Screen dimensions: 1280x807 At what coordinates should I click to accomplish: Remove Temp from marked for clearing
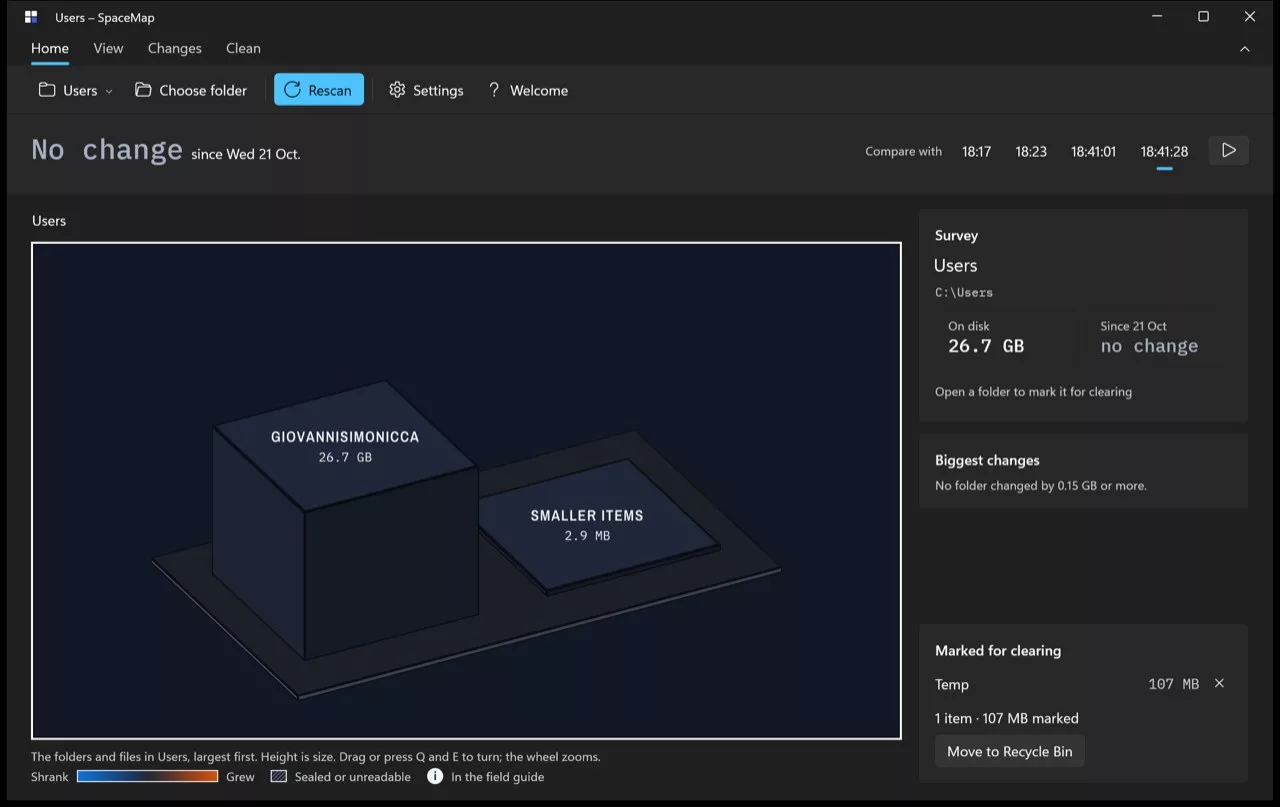coord(1219,684)
